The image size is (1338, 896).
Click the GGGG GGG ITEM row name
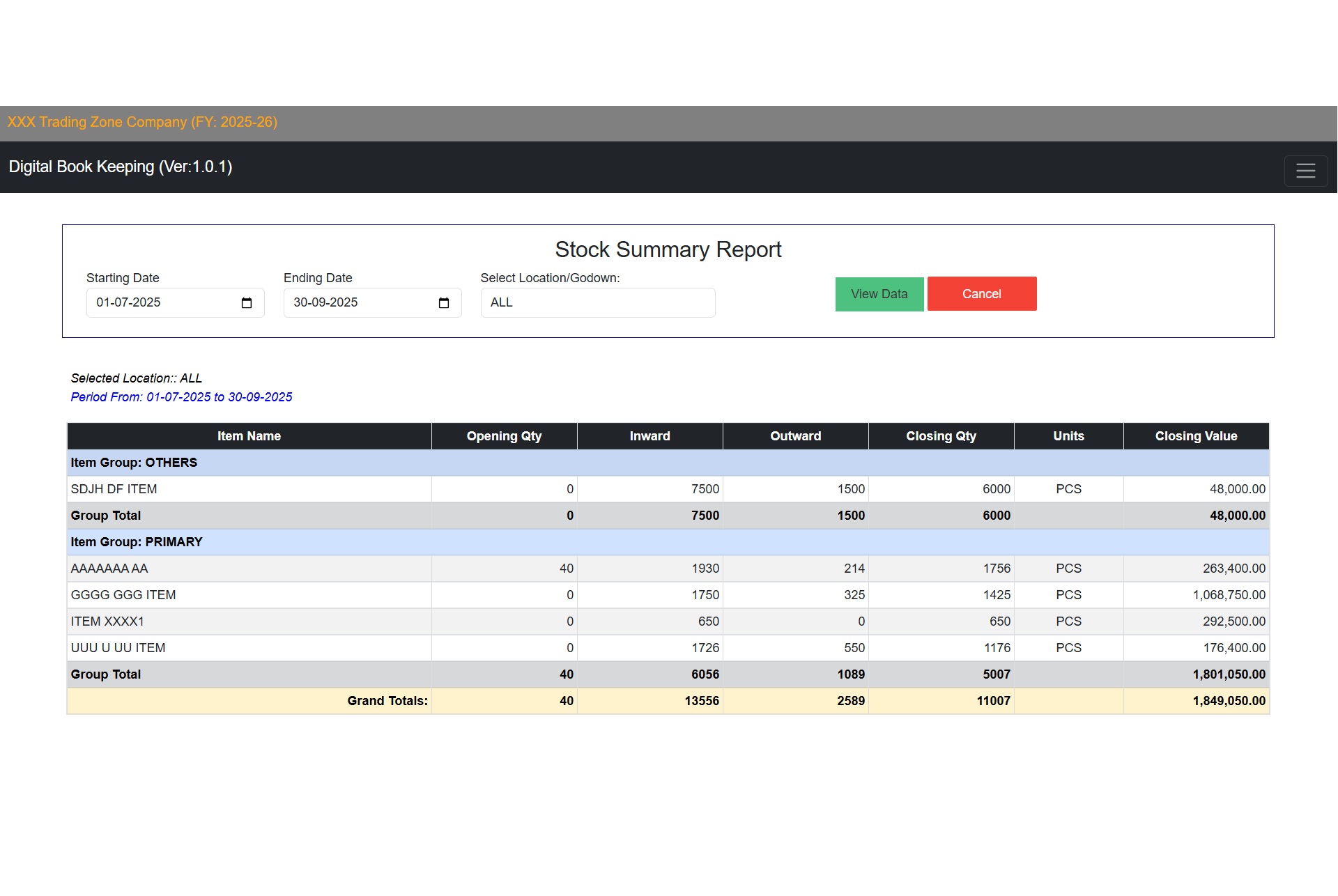coord(123,595)
